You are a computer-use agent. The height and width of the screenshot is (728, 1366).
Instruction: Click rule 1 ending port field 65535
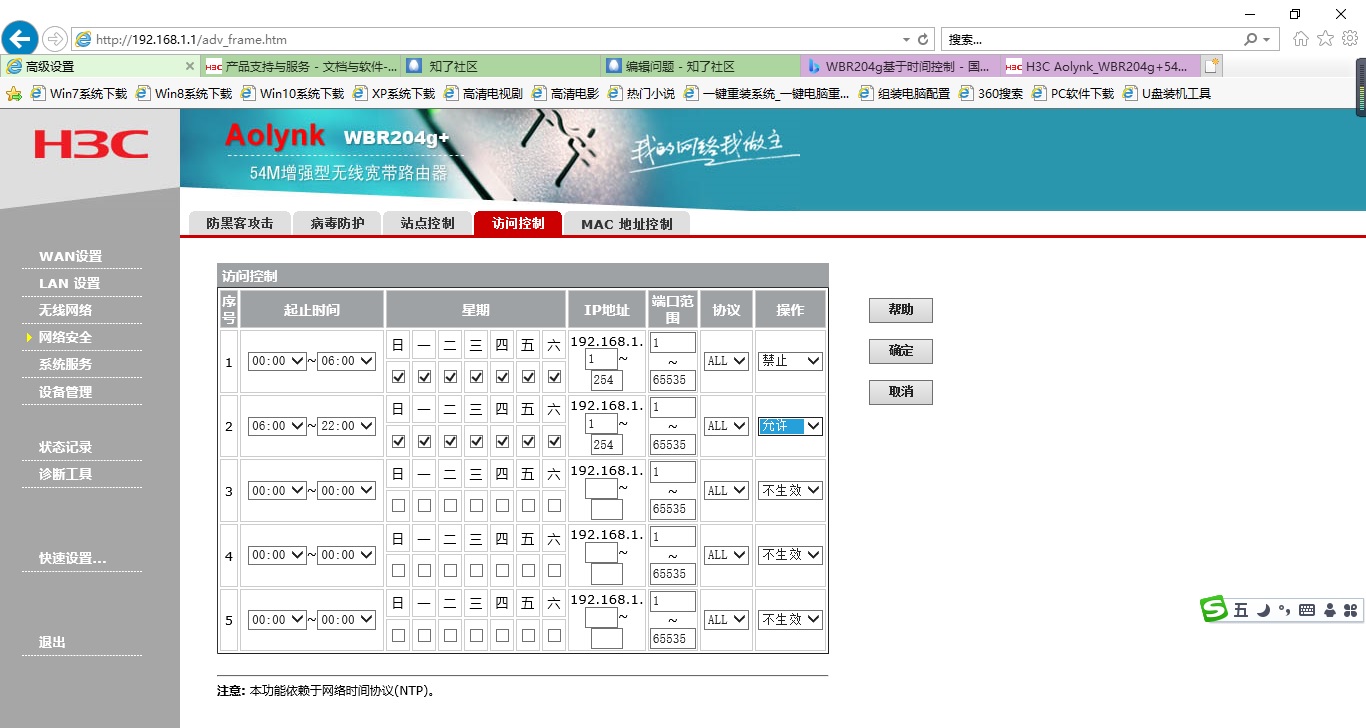672,380
